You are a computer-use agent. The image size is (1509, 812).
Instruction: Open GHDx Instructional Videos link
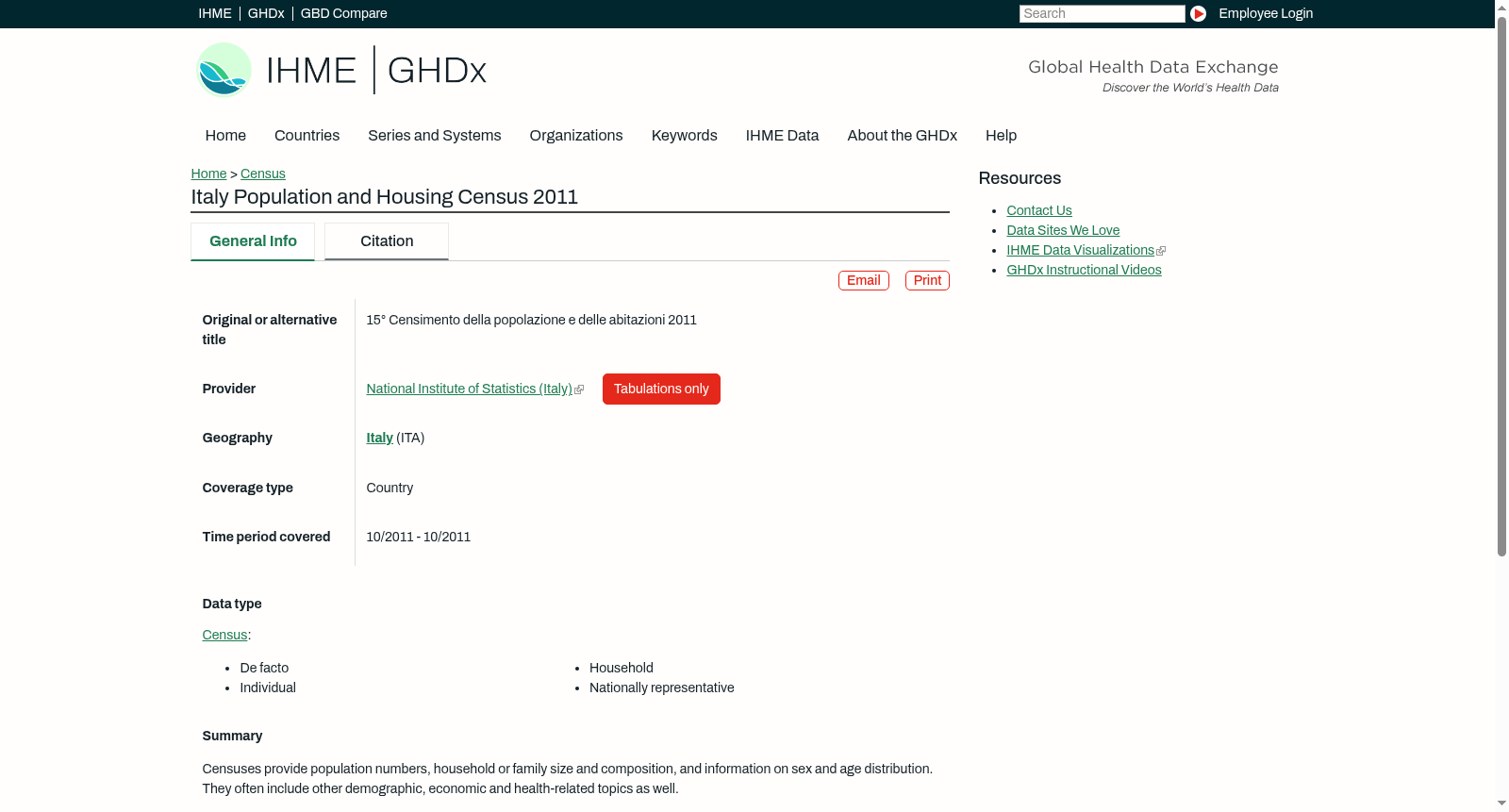1084,271
